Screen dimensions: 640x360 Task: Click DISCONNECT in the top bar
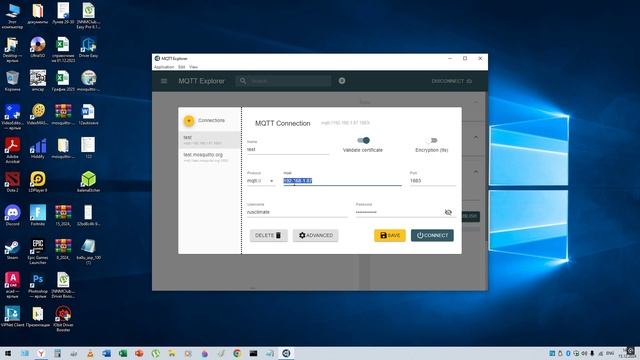tap(451, 81)
